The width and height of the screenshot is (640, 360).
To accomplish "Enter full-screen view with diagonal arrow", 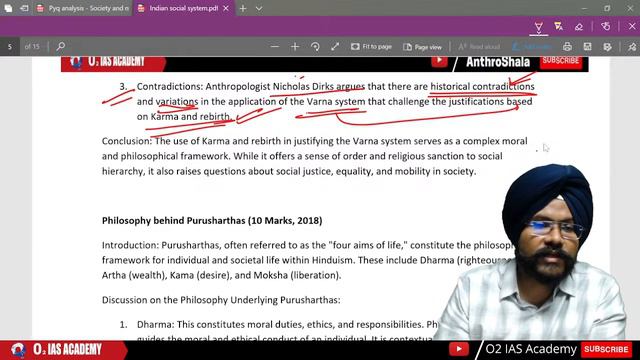I will pyautogui.click(x=335, y=47).
